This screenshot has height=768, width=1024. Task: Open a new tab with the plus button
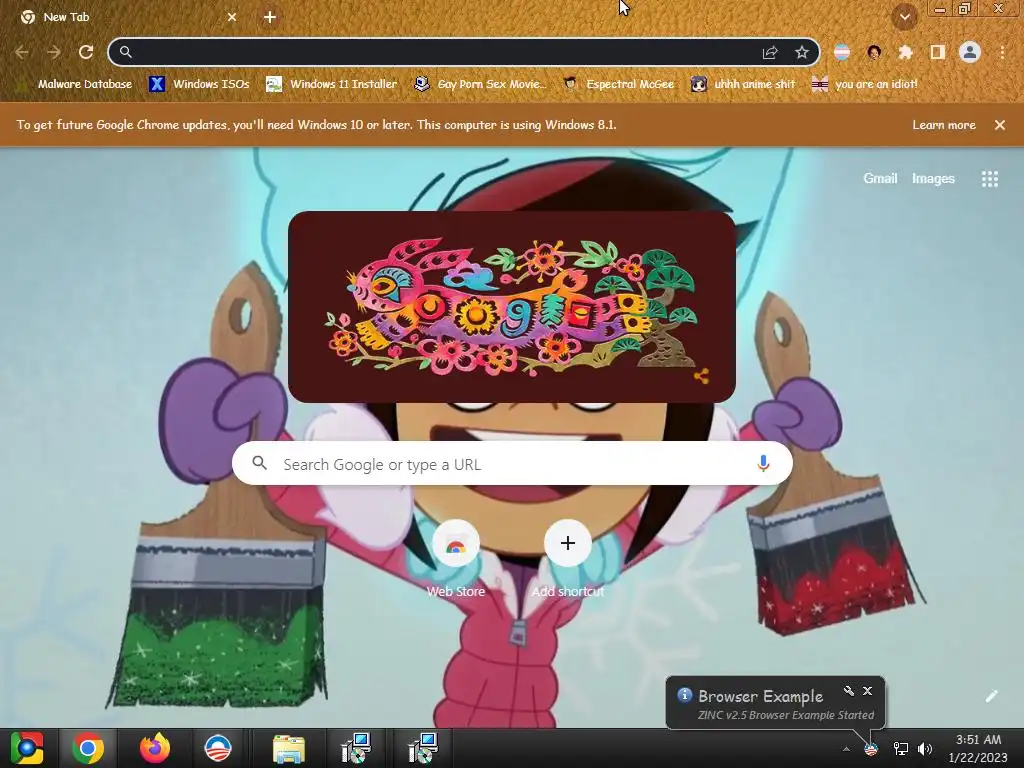[270, 17]
